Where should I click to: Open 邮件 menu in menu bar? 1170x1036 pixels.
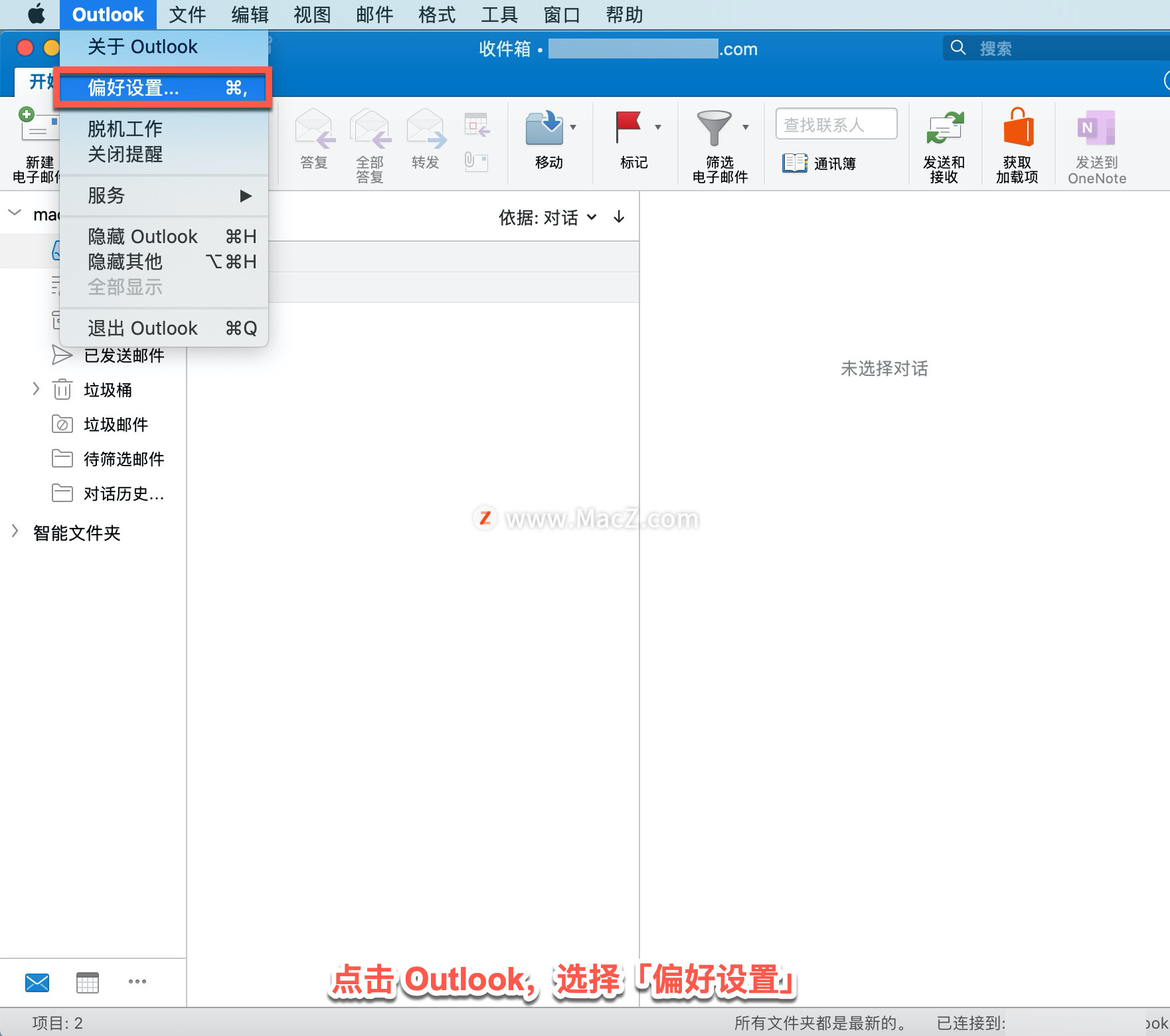375,15
